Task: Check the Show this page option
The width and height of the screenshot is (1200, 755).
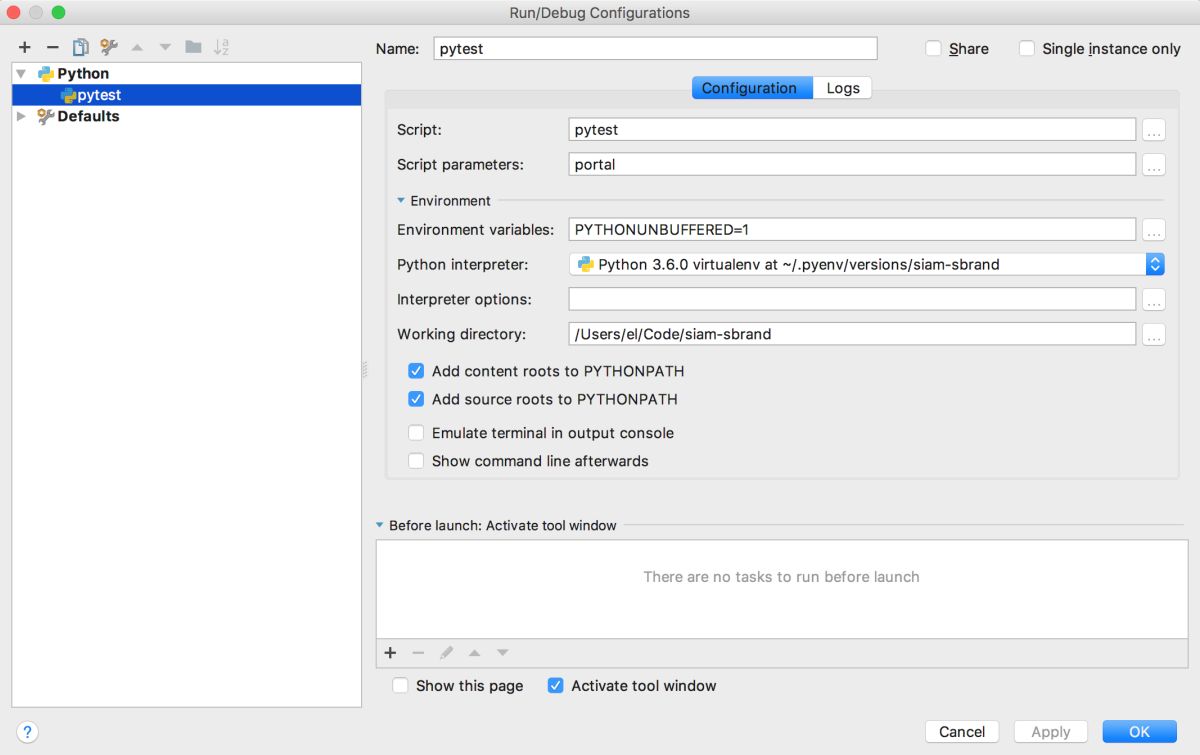Action: [x=400, y=686]
